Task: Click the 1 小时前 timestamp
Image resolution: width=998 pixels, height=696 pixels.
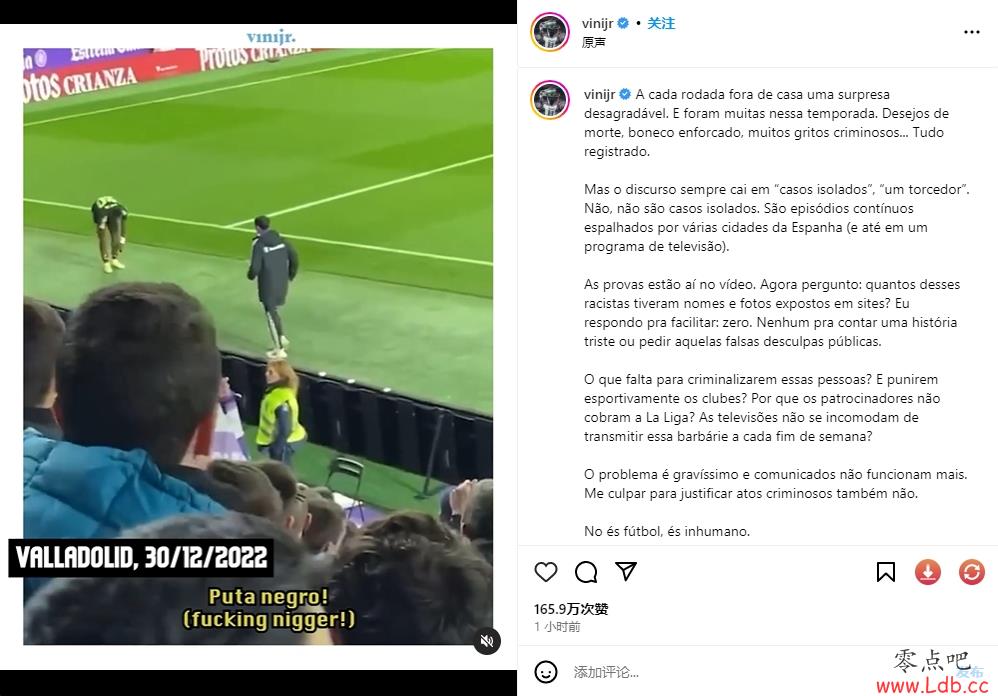Action: [x=557, y=627]
